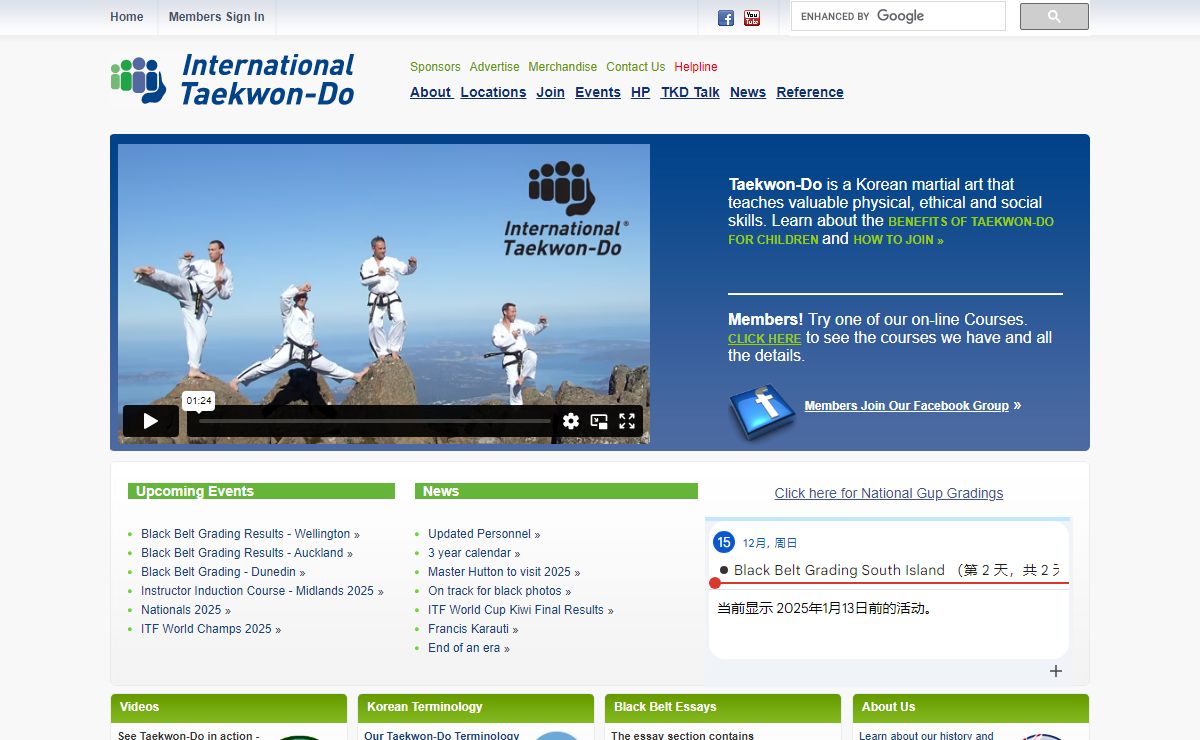
Task: Click the date 15 circle in calendar
Action: [724, 542]
